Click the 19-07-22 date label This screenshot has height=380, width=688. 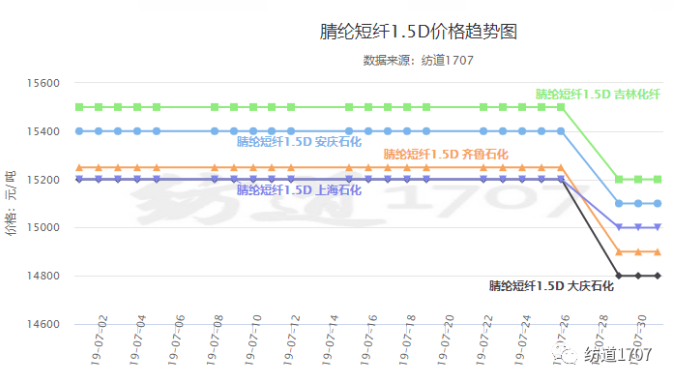484,340
